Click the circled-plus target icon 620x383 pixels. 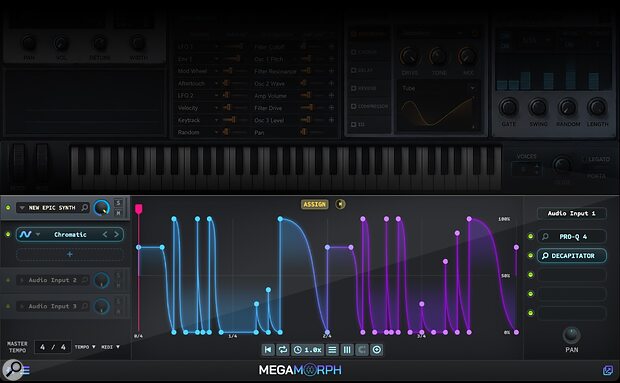pos(376,349)
